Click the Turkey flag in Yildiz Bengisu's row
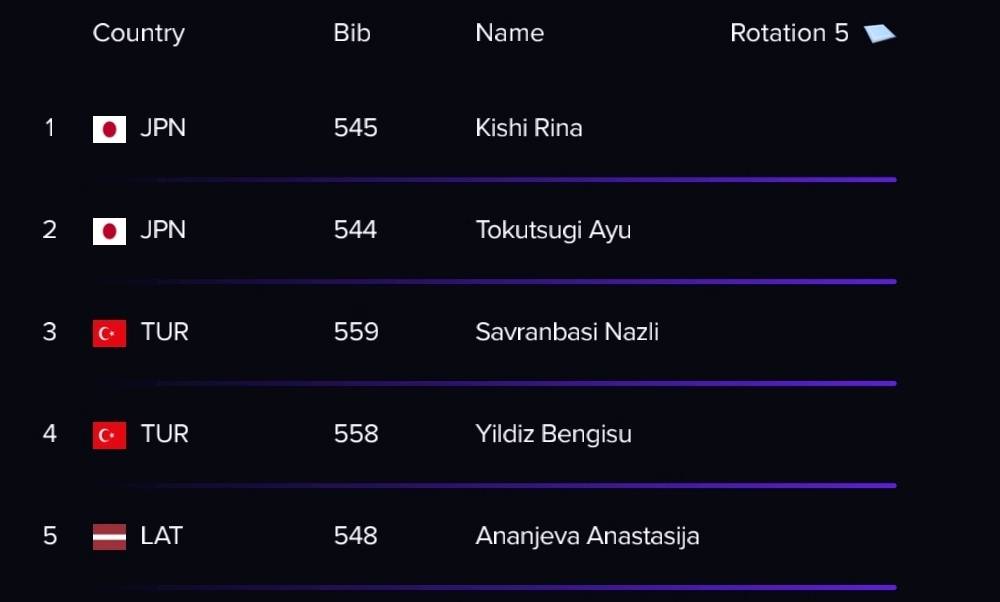Viewport: 1000px width, 602px height. coord(109,436)
